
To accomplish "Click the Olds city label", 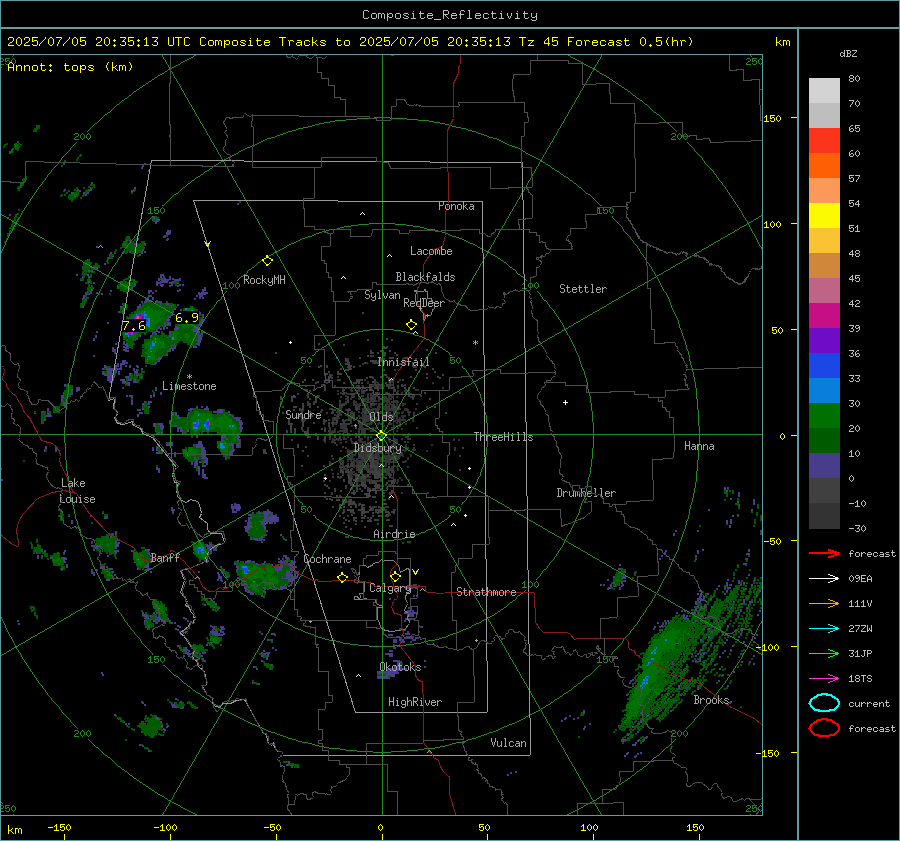I will tap(381, 417).
